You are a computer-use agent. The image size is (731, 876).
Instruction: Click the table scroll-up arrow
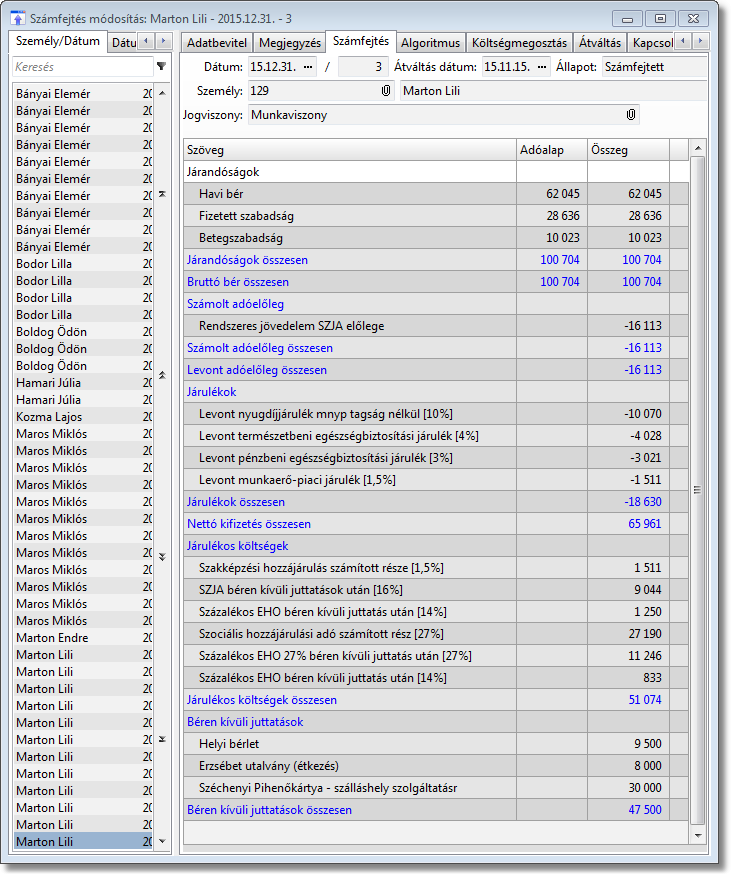[697, 148]
